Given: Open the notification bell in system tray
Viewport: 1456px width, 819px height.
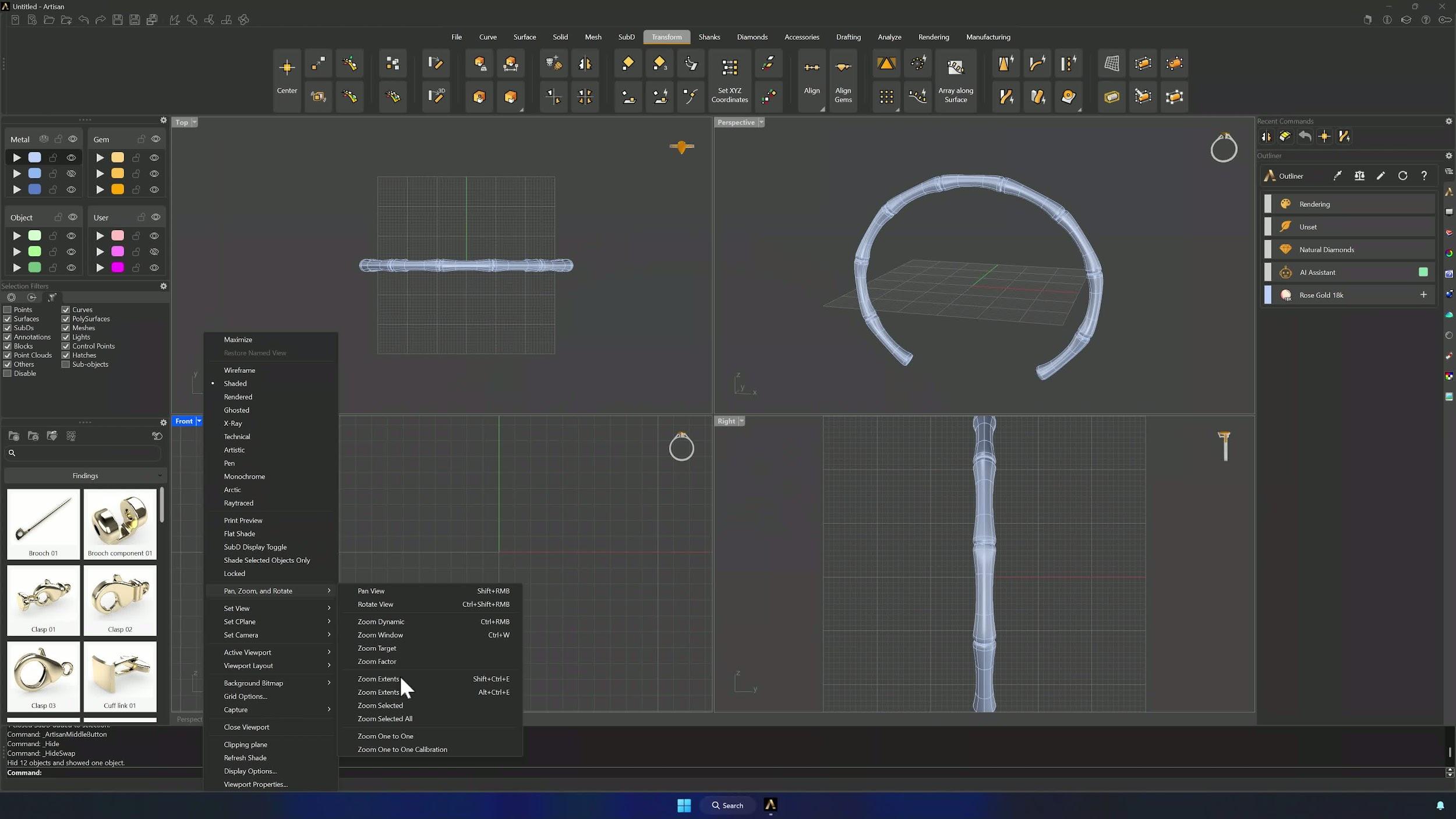Looking at the screenshot, I should [x=1440, y=806].
